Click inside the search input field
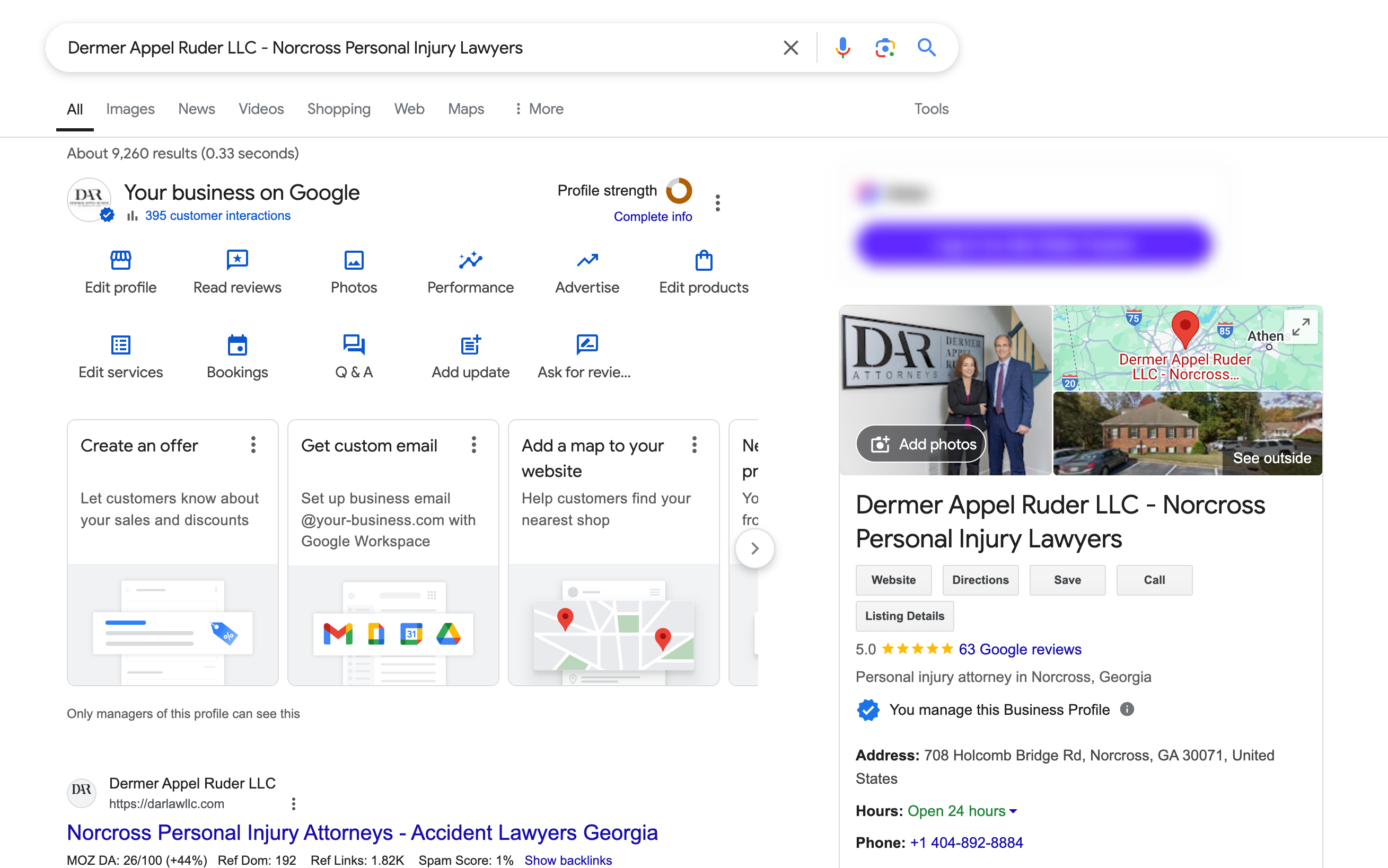1388x868 pixels. [x=402, y=48]
